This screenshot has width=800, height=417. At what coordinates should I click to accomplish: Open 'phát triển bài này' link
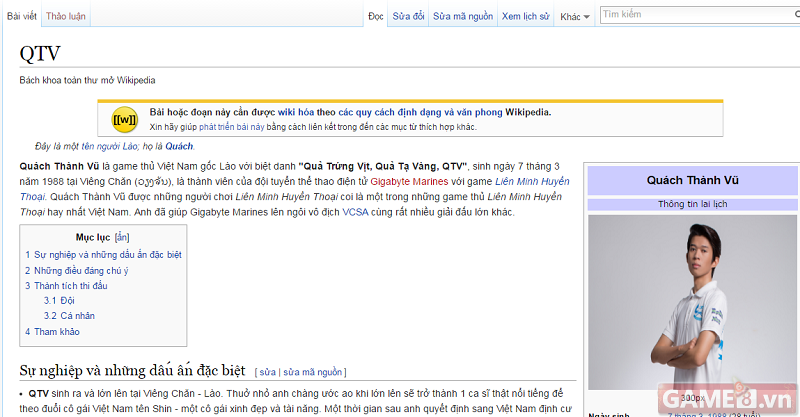tap(232, 127)
